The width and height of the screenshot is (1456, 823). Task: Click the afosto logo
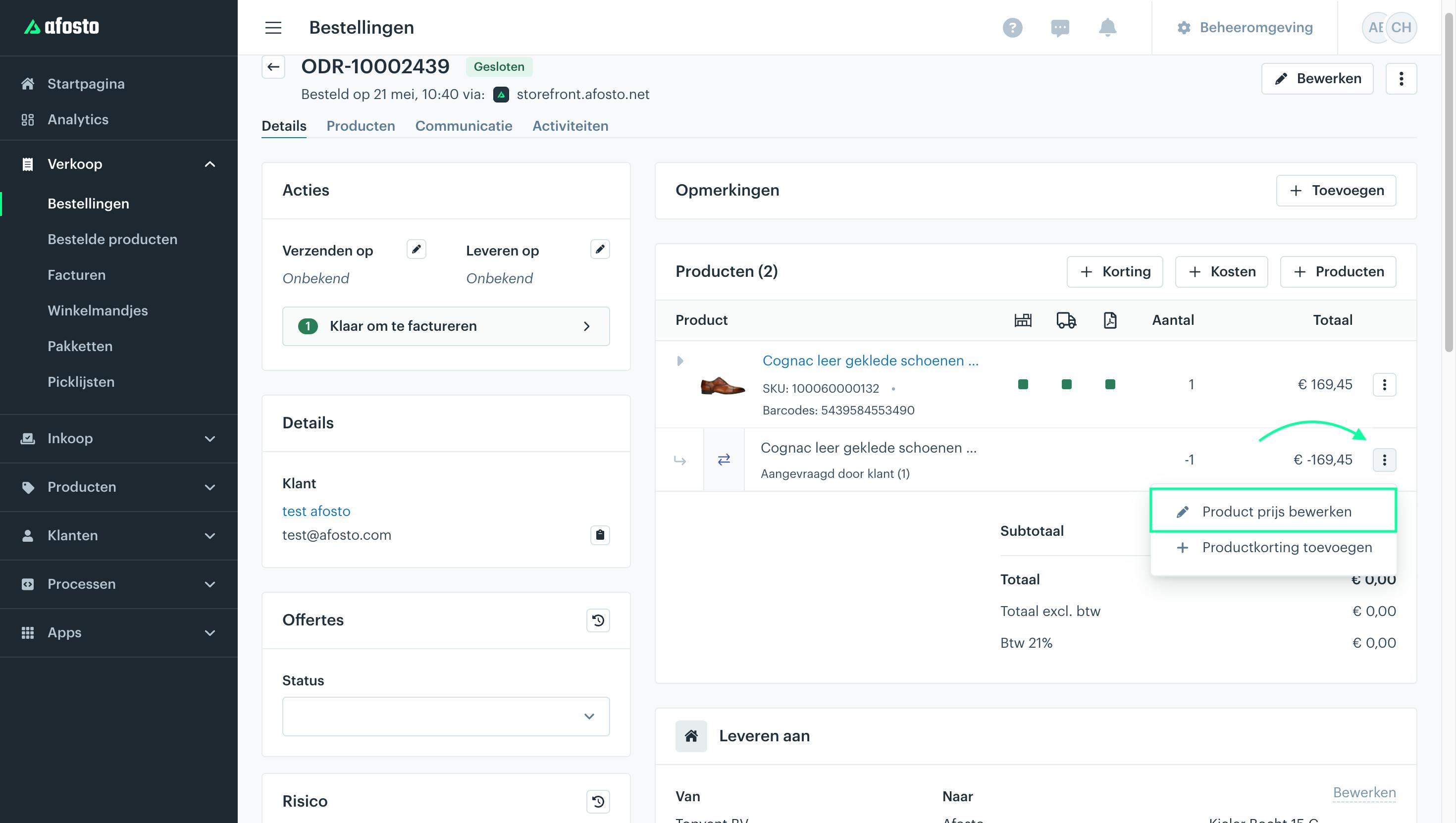[x=61, y=26]
